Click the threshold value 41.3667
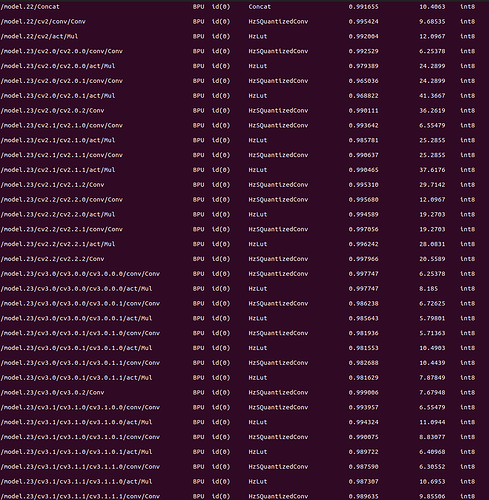The width and height of the screenshot is (489, 500). click(432, 96)
